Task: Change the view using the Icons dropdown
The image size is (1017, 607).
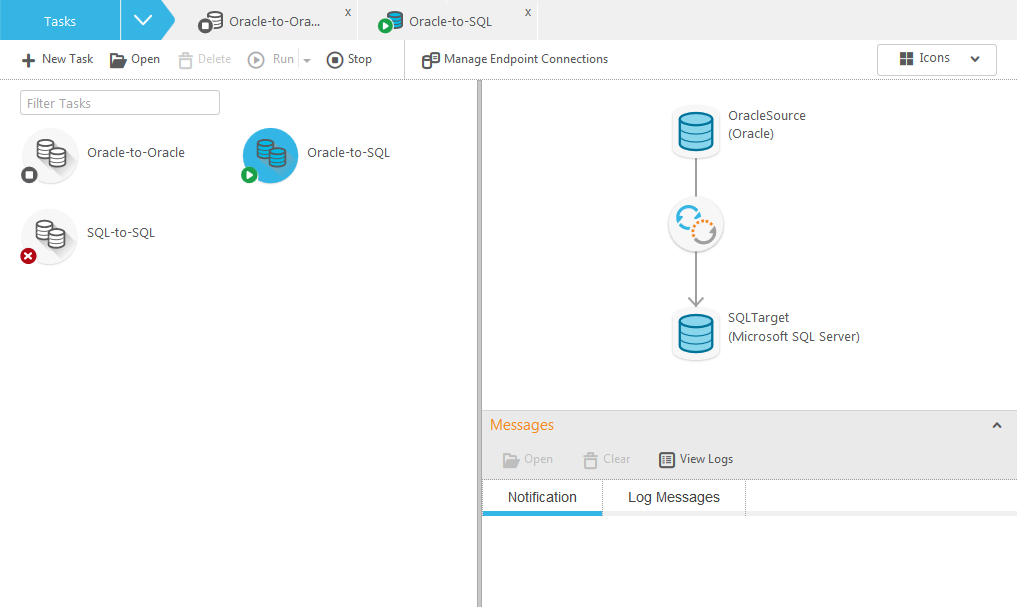Action: click(935, 59)
